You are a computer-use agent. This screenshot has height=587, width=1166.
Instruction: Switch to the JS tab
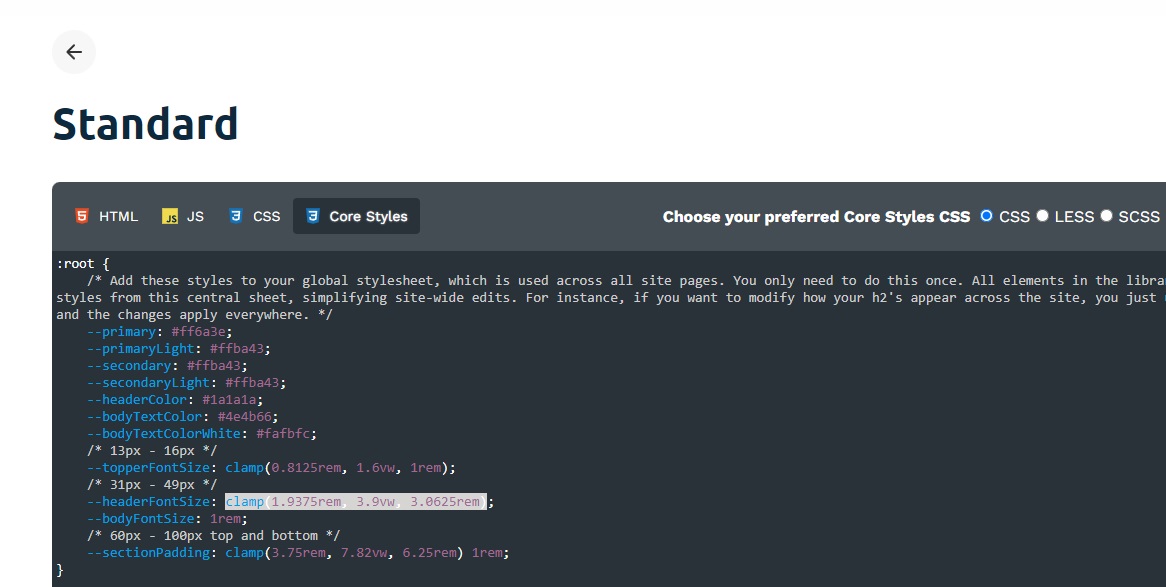pos(183,216)
